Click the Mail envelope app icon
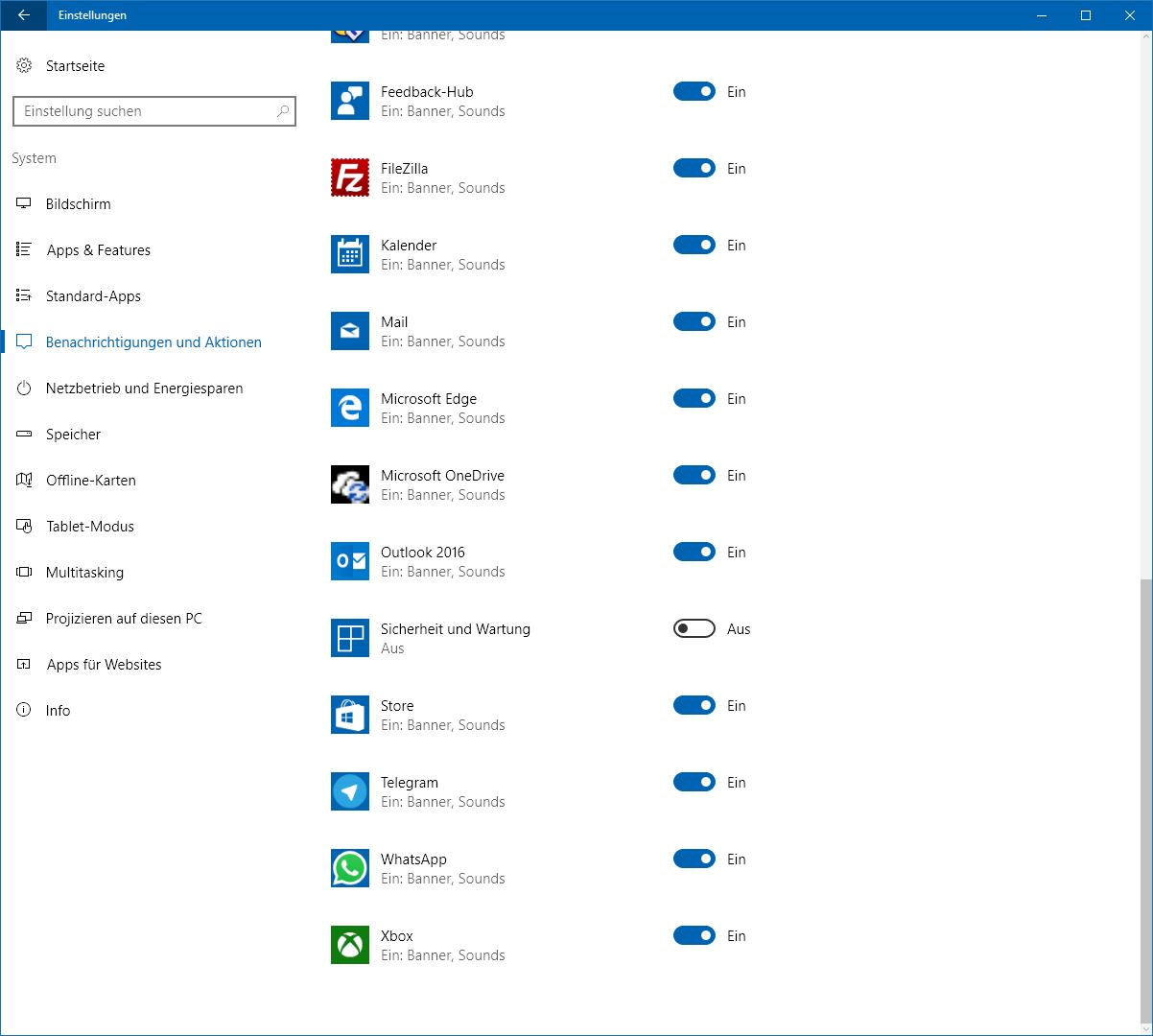This screenshot has width=1153, height=1036. click(350, 331)
